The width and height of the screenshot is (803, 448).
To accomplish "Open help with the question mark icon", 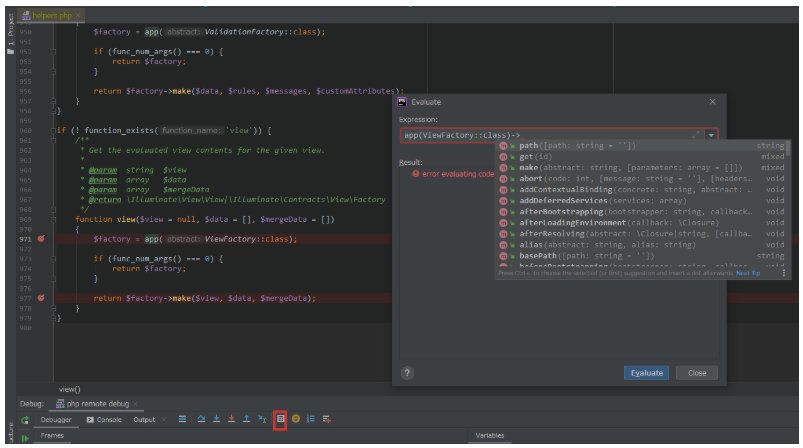I will point(407,373).
